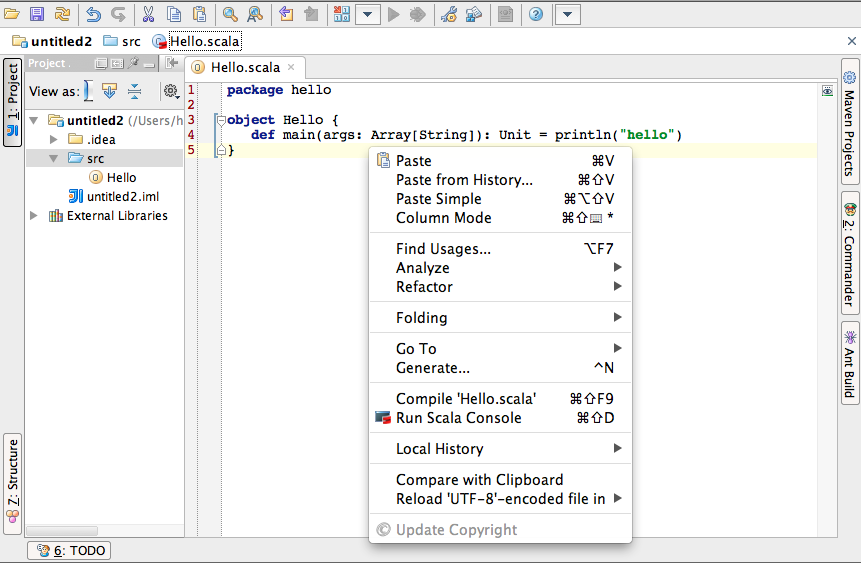861x563 pixels.
Task: Expand the External Libraries node
Action: [34, 216]
